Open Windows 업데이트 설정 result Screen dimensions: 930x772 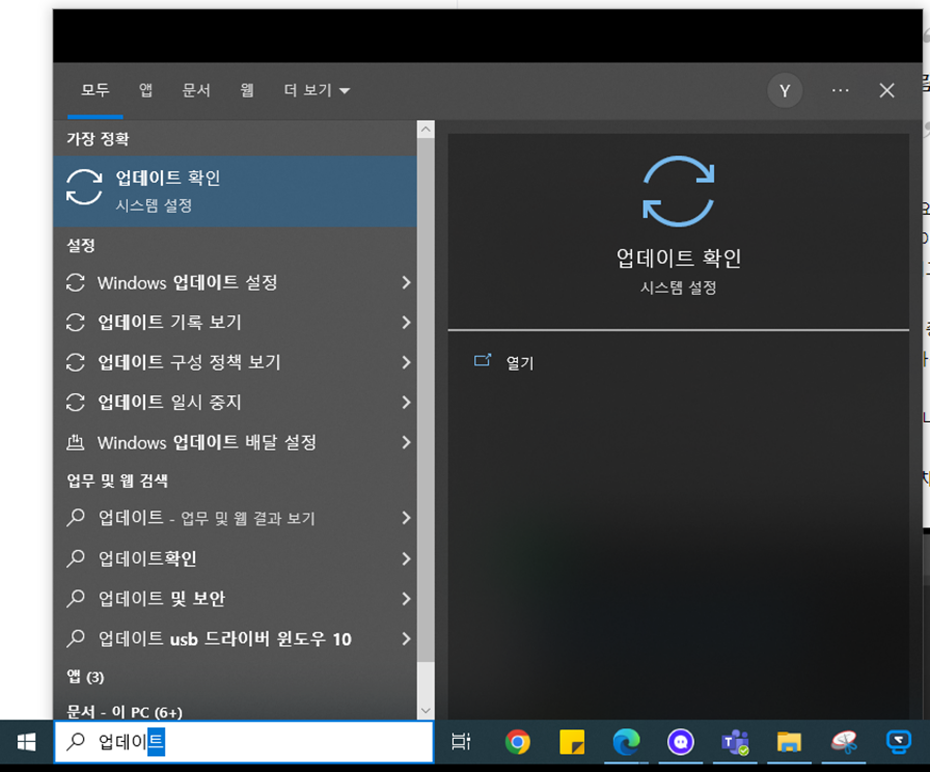(x=235, y=282)
